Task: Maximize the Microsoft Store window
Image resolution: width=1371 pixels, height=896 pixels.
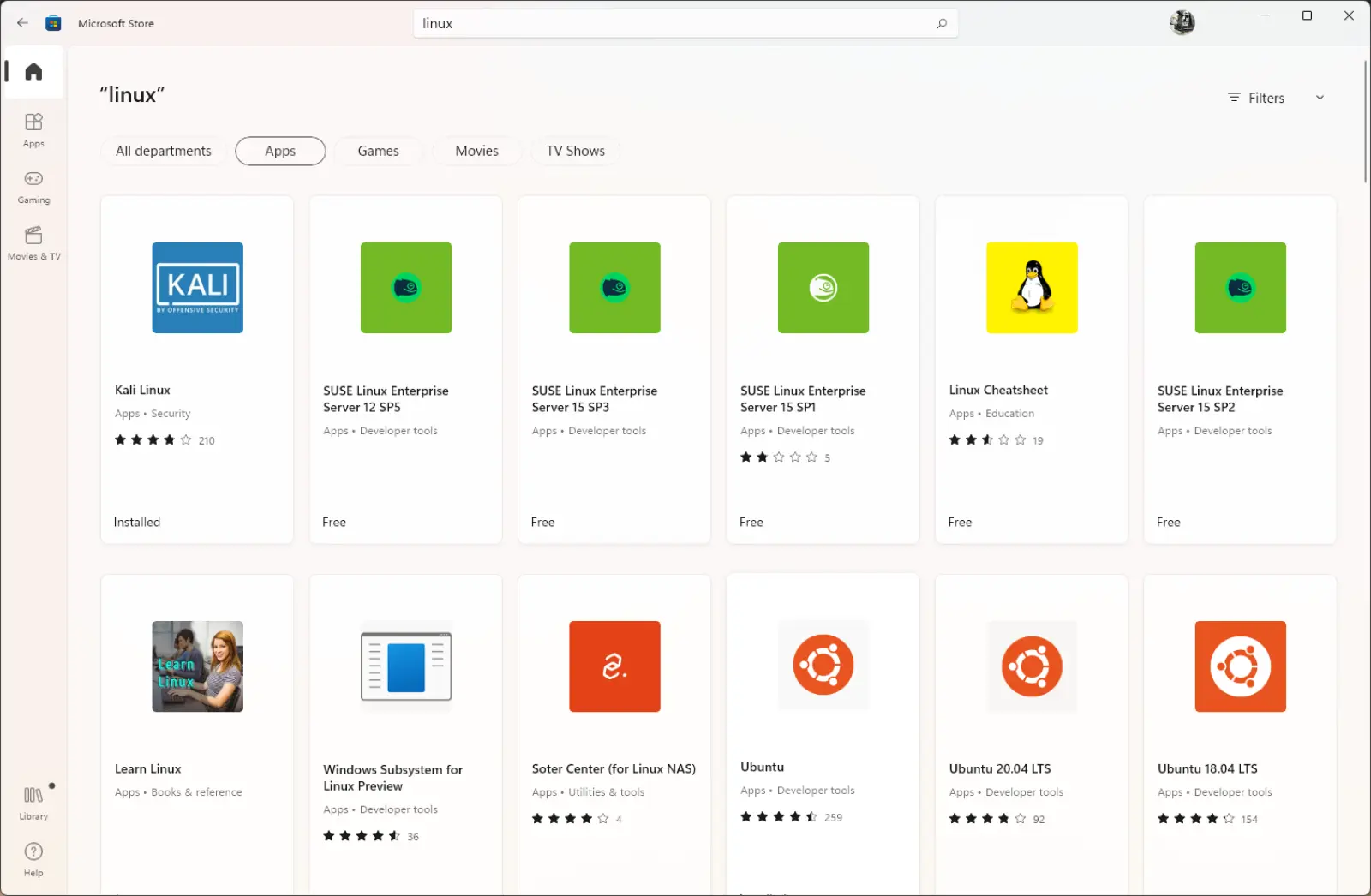Action: 1307,15
